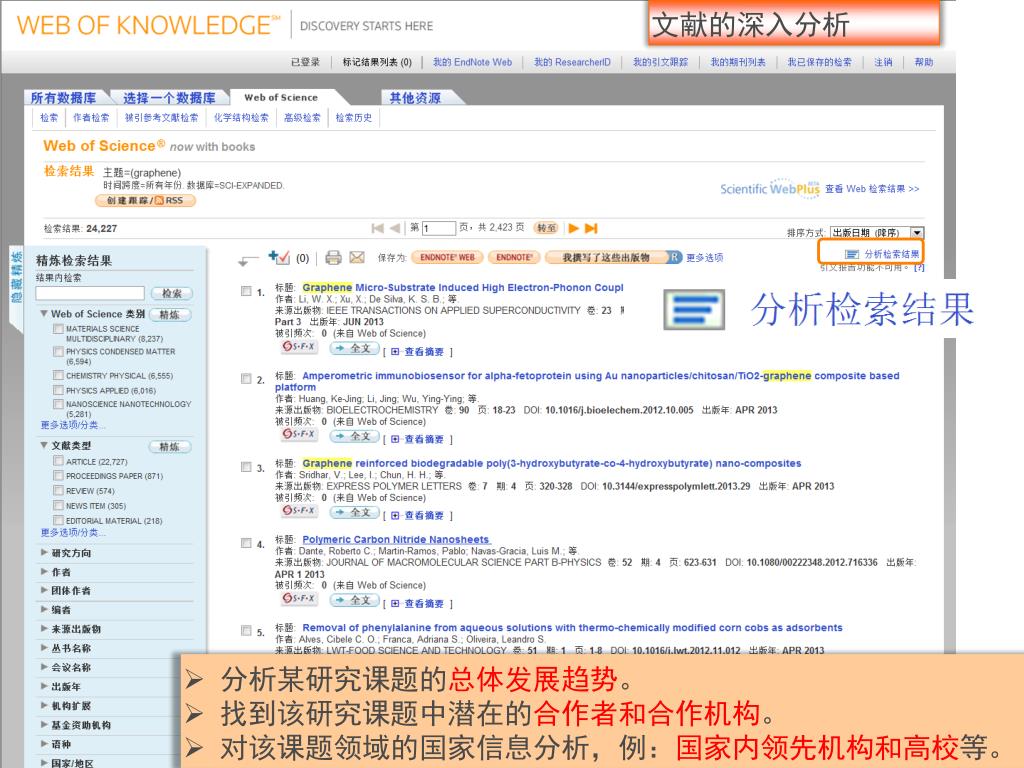Click S·F·X icon under result 2
This screenshot has height=768, width=1024.
coord(299,434)
